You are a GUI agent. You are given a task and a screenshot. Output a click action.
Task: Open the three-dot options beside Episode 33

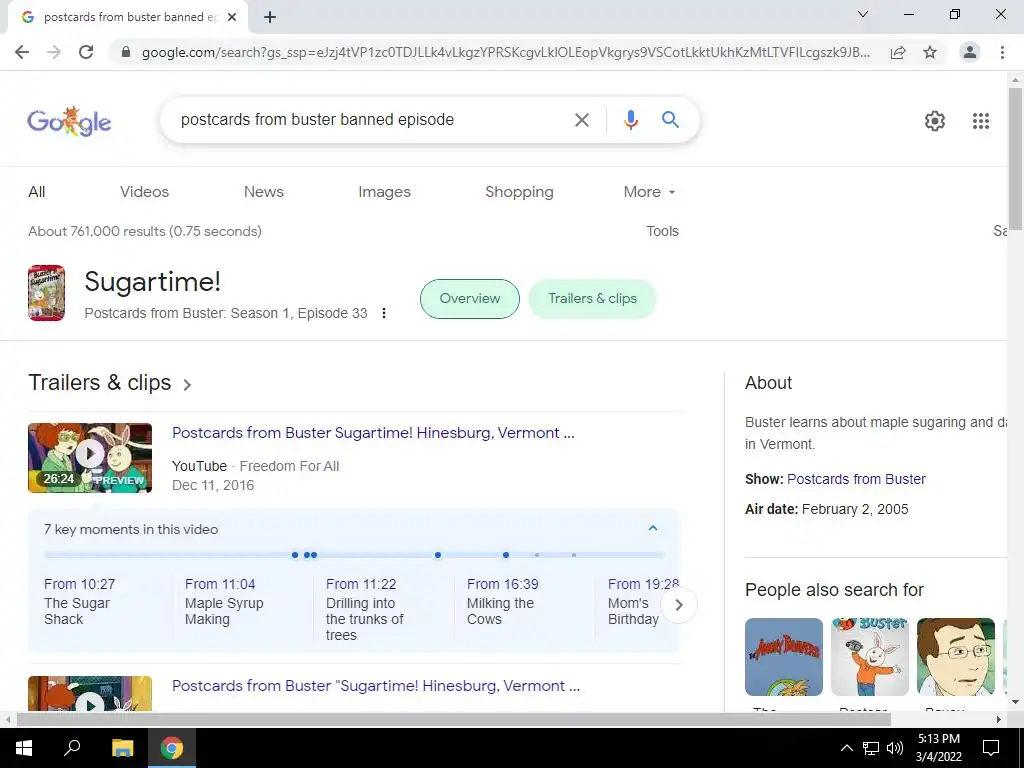(x=384, y=313)
